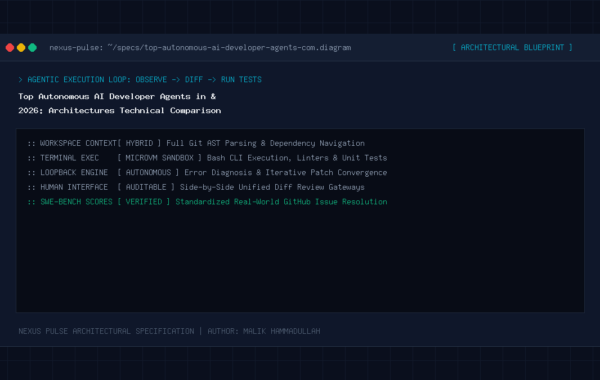Click the green VERIFIED bracket tag
The width and height of the screenshot is (600, 380).
[x=144, y=202]
